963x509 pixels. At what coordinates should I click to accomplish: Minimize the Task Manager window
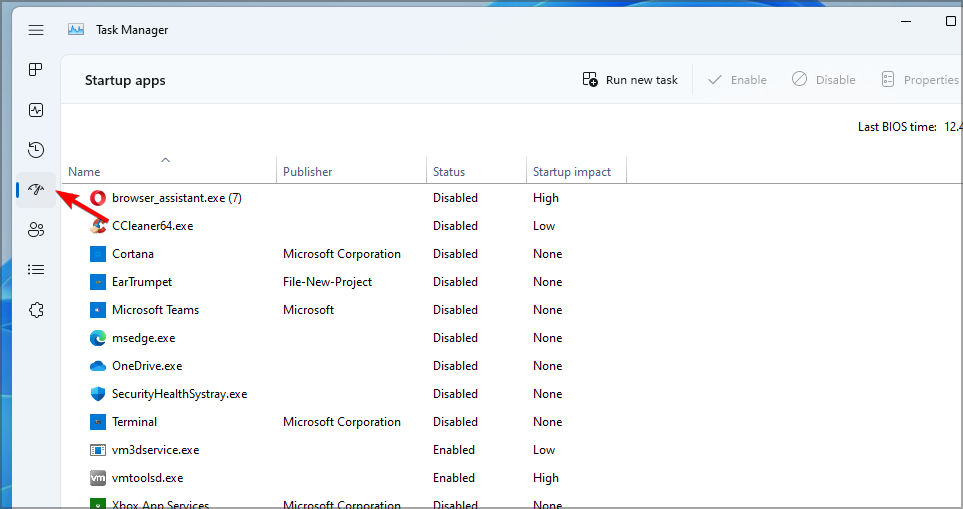906,21
